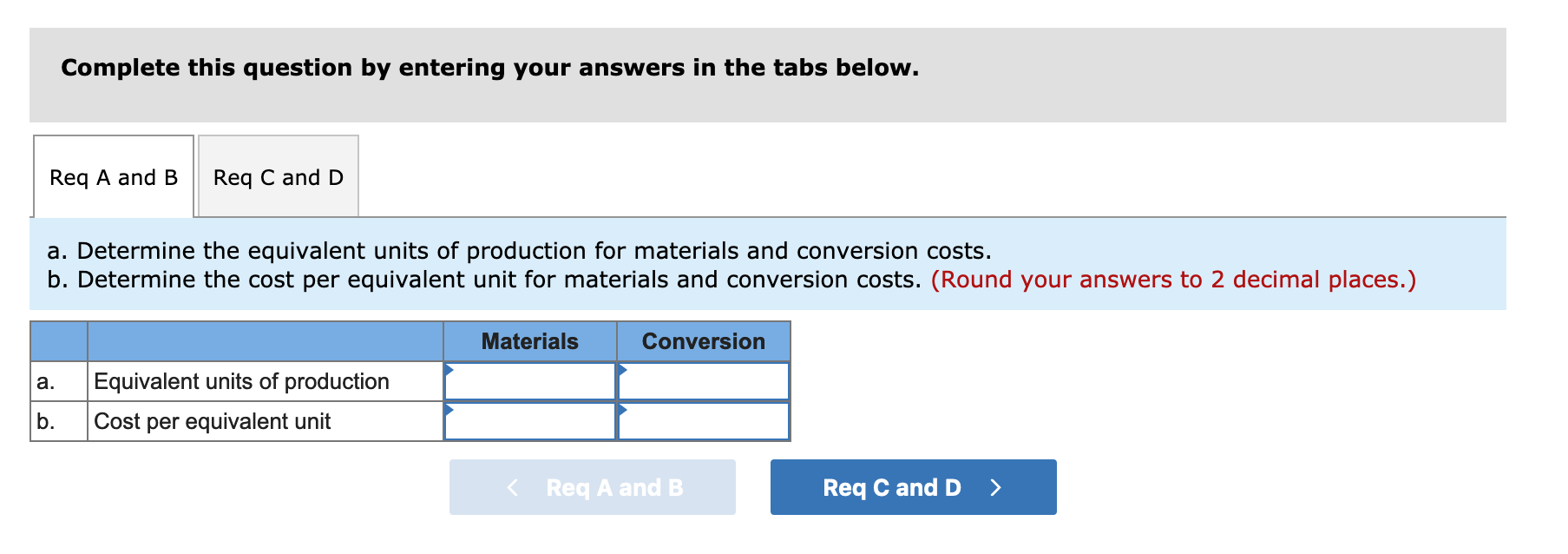Switch to the Req C and D tab
Image resolution: width=1568 pixels, height=554 pixels.
tap(278, 177)
